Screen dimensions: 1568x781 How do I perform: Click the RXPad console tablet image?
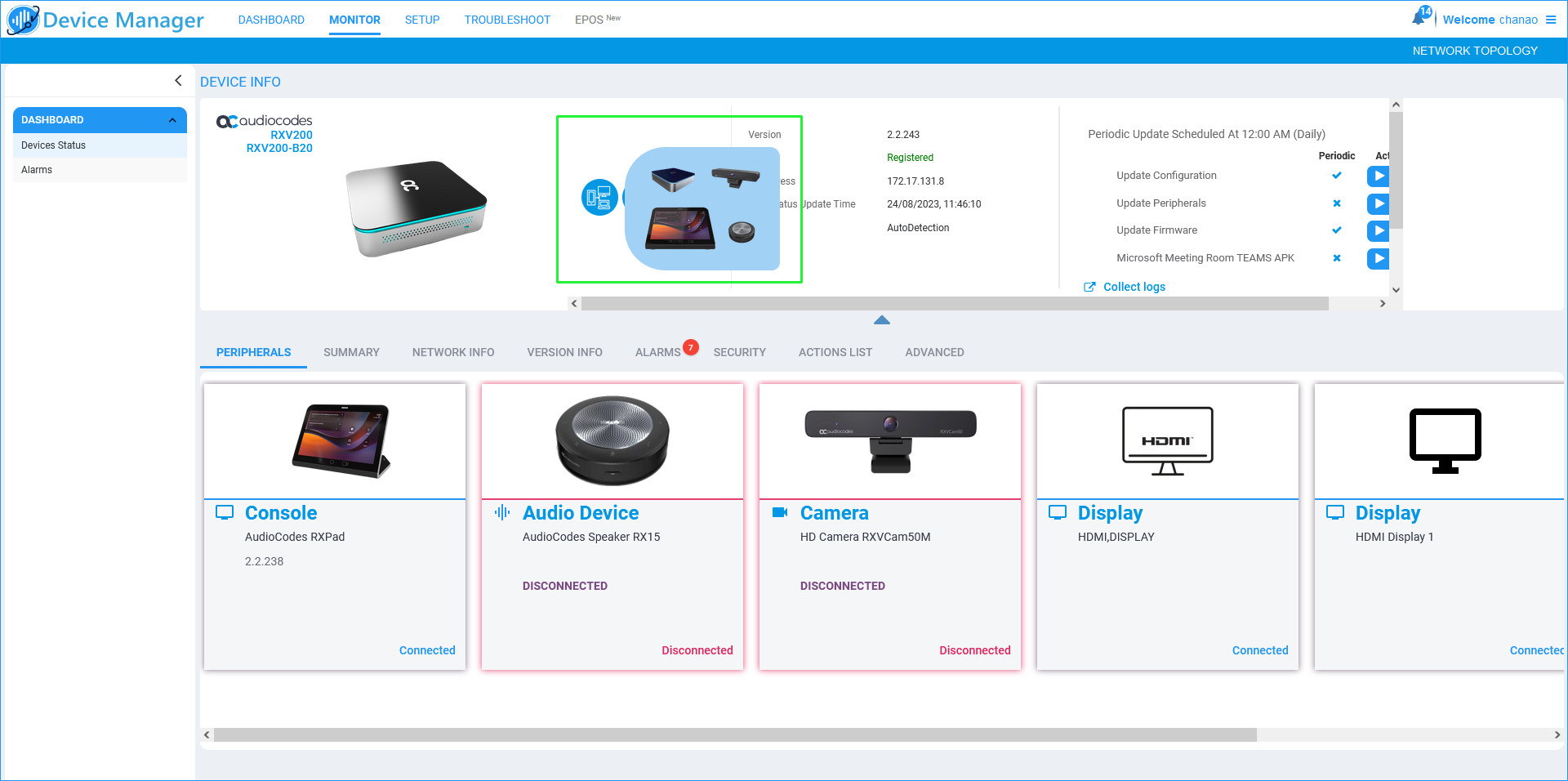341,440
